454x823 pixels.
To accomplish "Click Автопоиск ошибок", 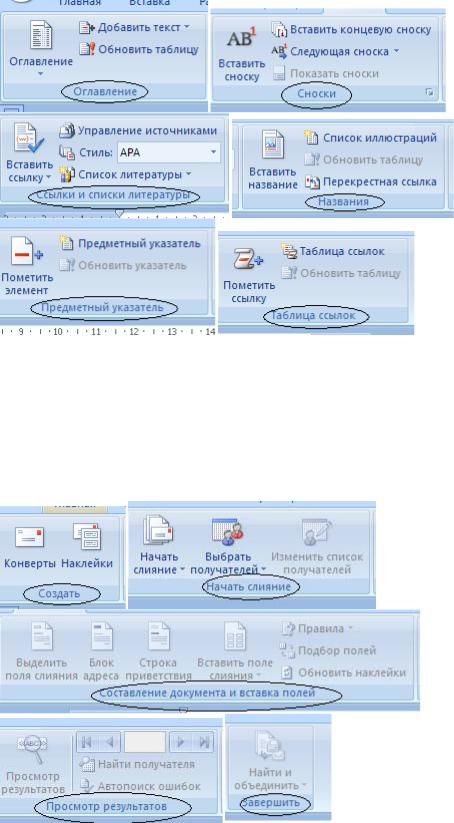I will point(140,786).
